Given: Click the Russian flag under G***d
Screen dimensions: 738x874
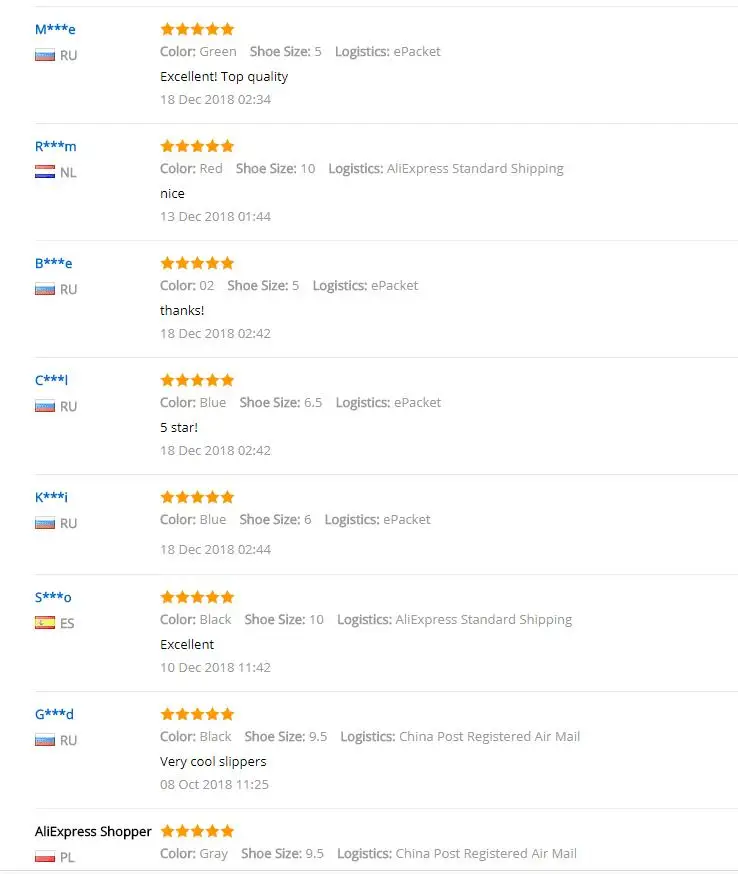Looking at the screenshot, I should tap(44, 741).
